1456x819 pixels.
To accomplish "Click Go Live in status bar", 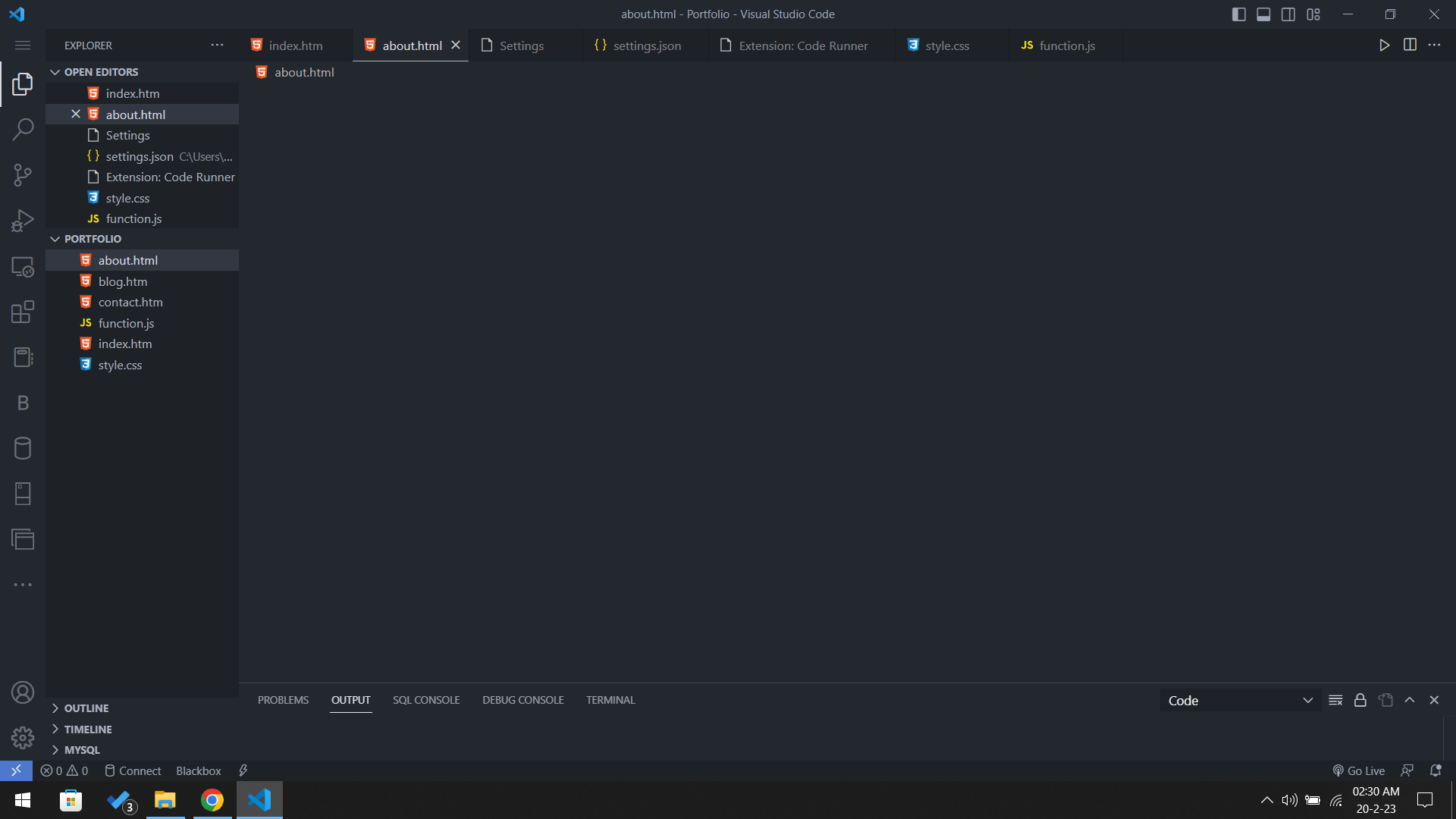I will click(1359, 770).
